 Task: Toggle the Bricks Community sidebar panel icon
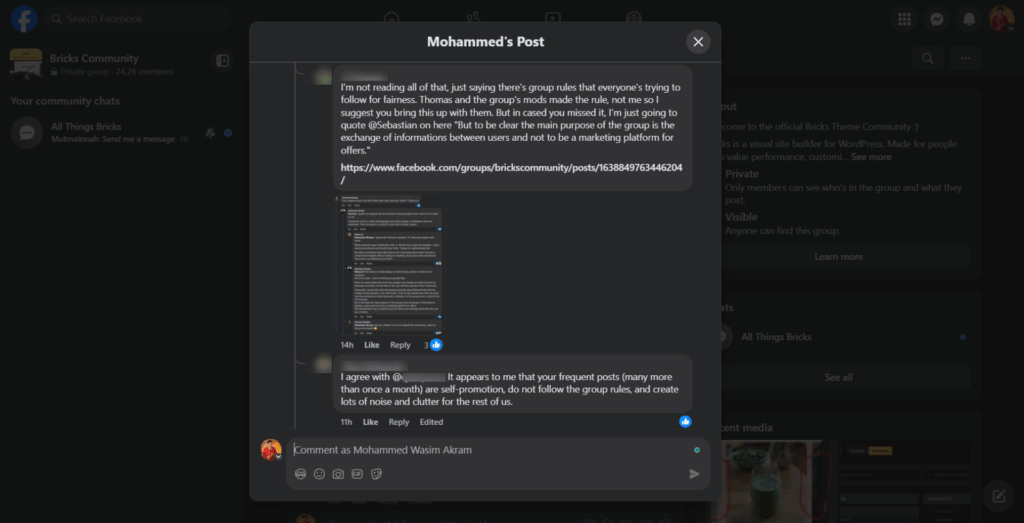pyautogui.click(x=222, y=60)
